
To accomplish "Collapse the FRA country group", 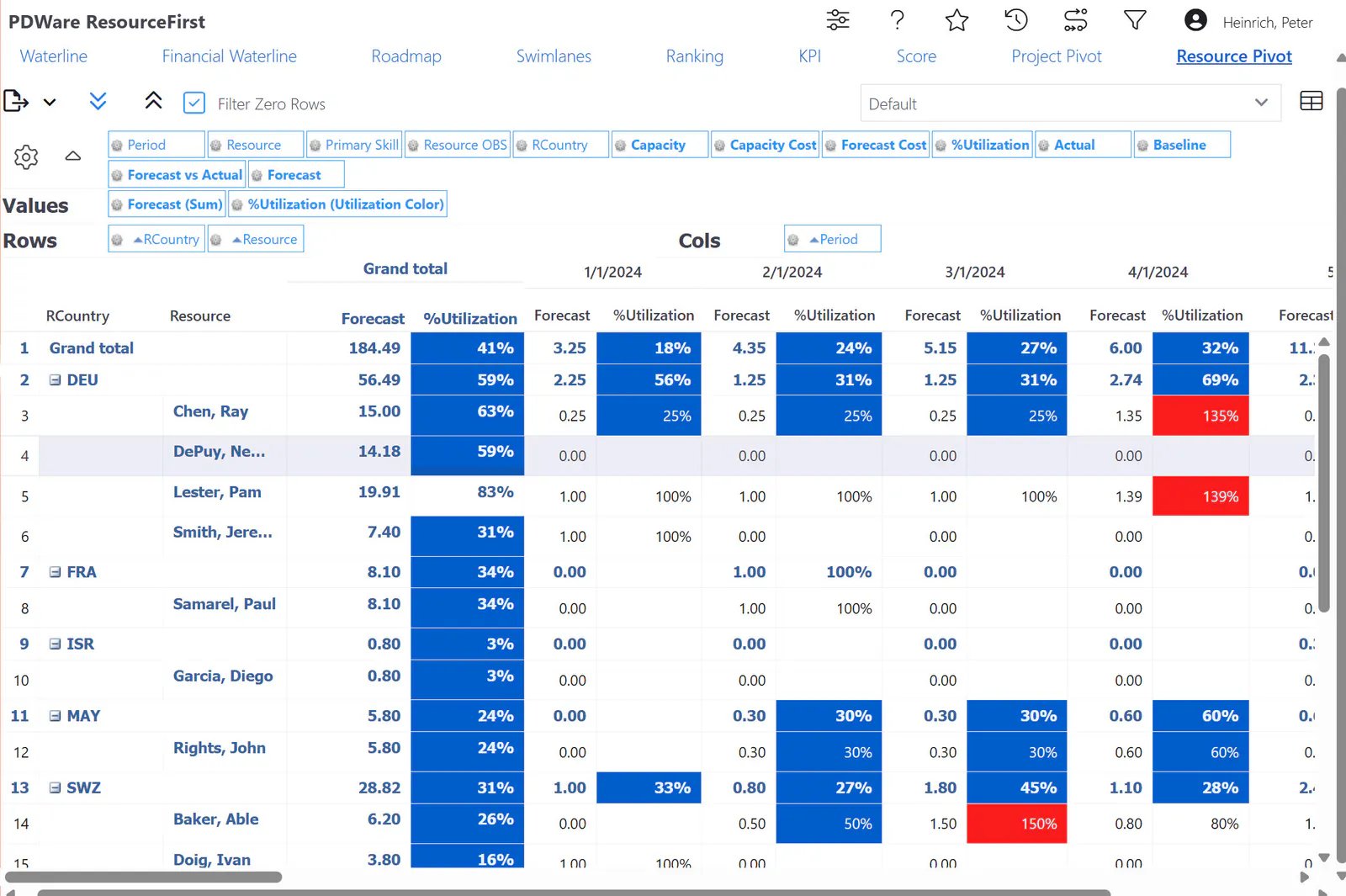I will click(55, 572).
